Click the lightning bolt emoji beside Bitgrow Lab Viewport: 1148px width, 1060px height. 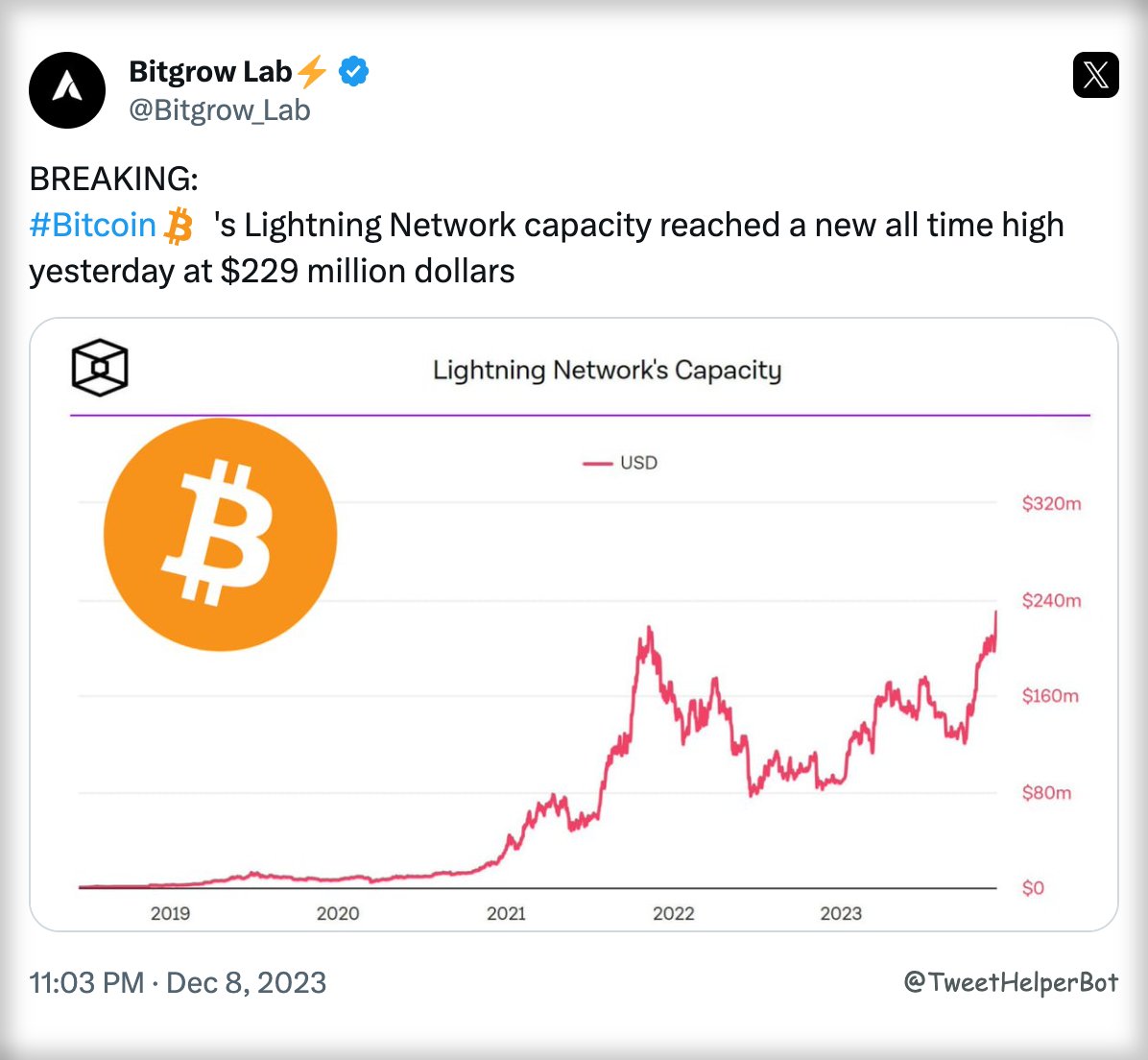pos(312,71)
